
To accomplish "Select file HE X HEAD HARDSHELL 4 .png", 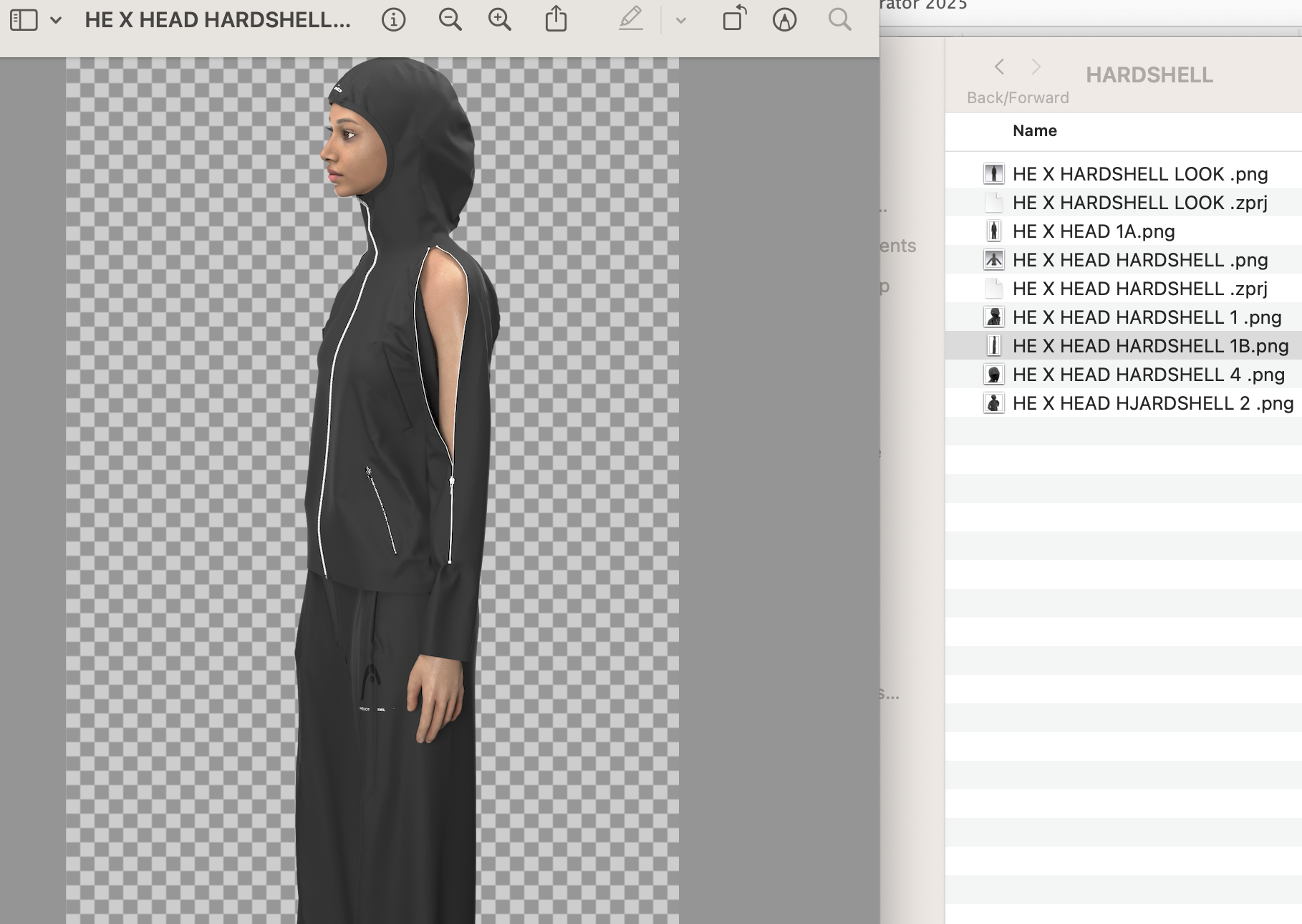I will click(x=1124, y=375).
